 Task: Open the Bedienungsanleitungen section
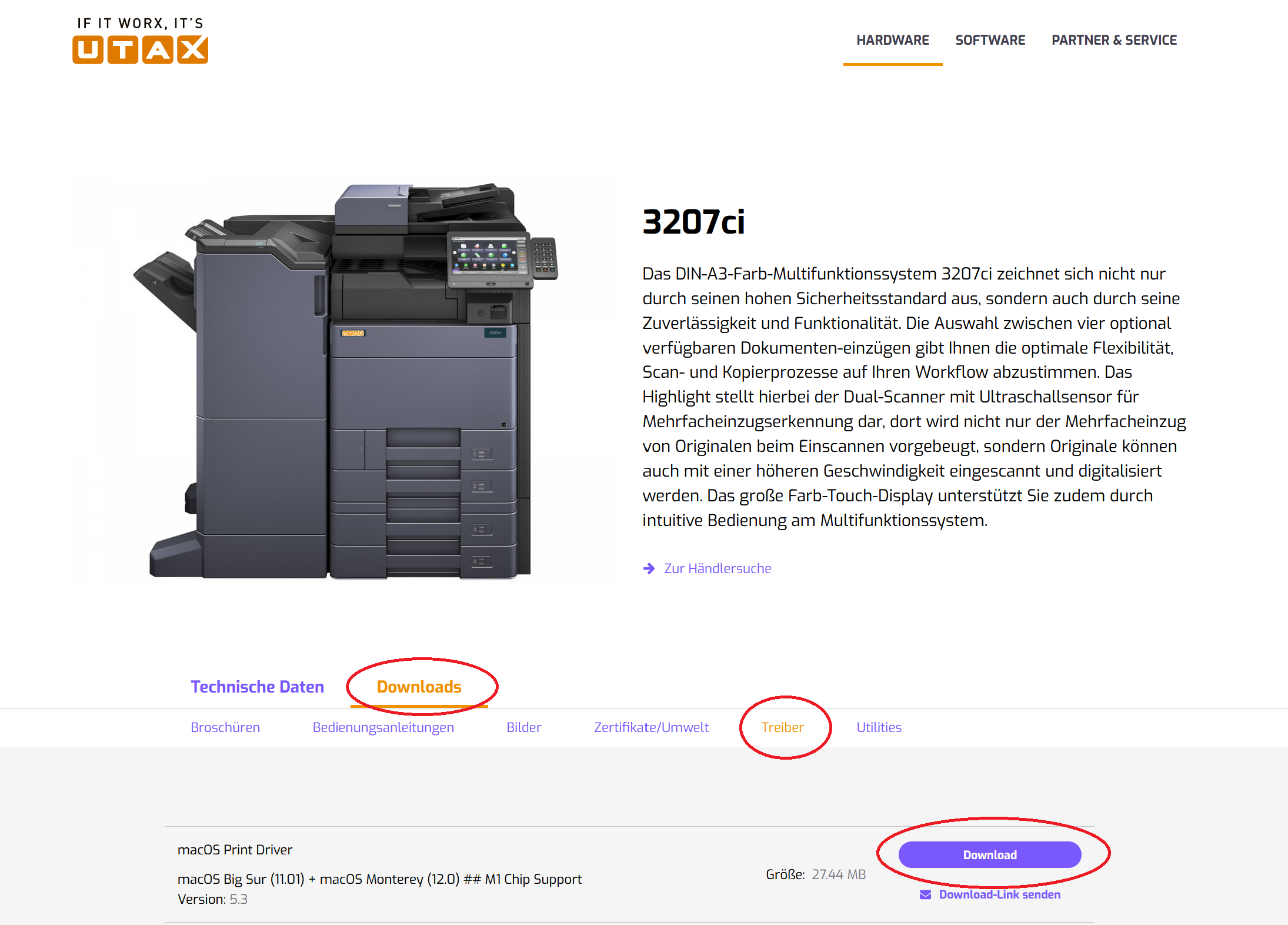coord(383,727)
